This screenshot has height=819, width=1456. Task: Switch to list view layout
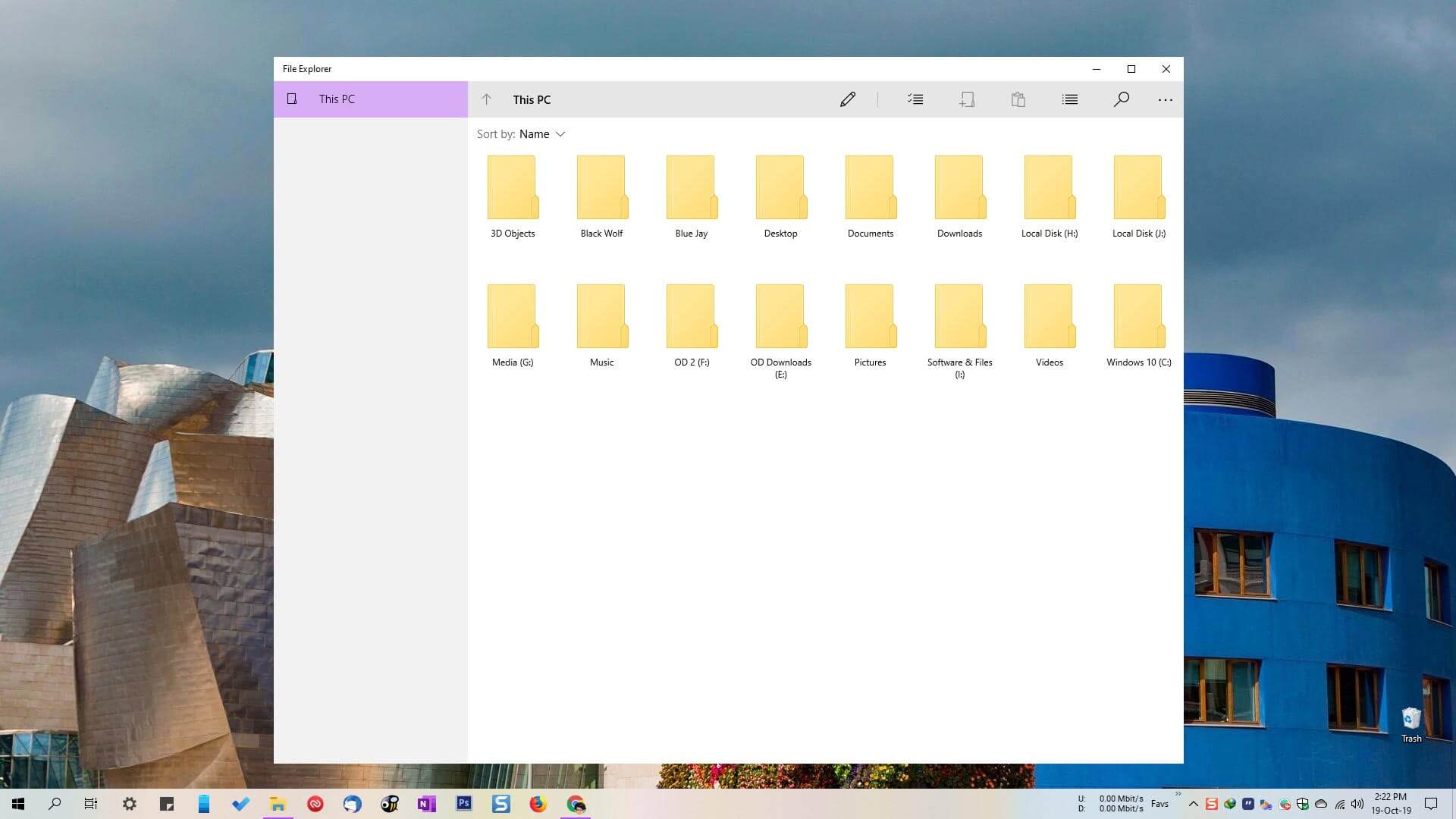[x=1070, y=99]
